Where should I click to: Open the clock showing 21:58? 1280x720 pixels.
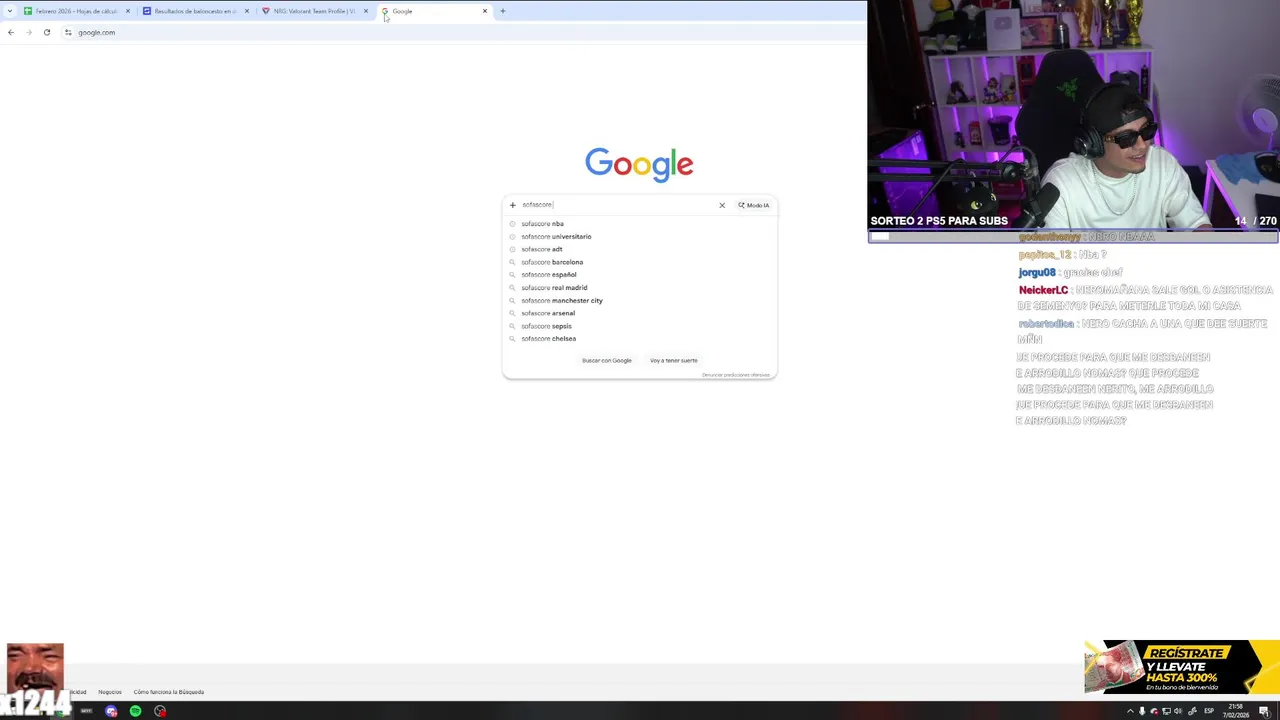1236,711
